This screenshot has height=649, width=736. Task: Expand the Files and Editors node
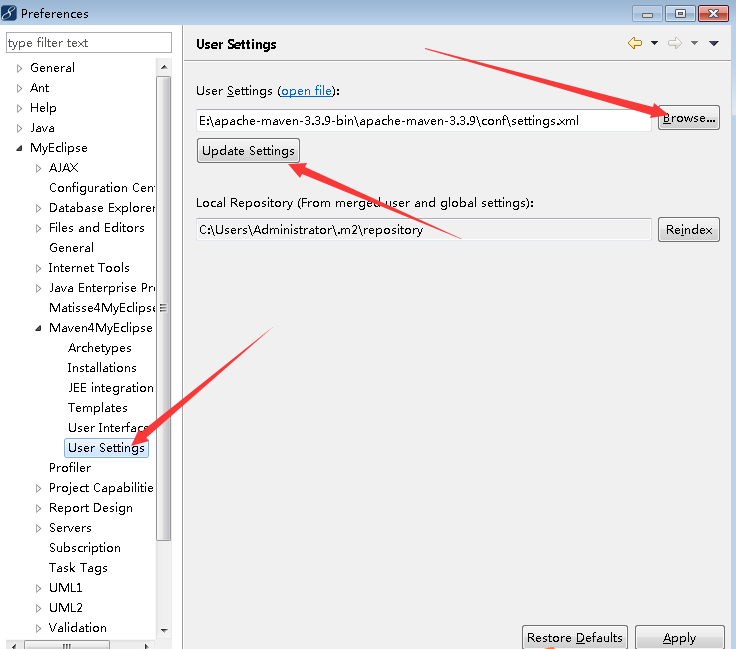tap(38, 229)
